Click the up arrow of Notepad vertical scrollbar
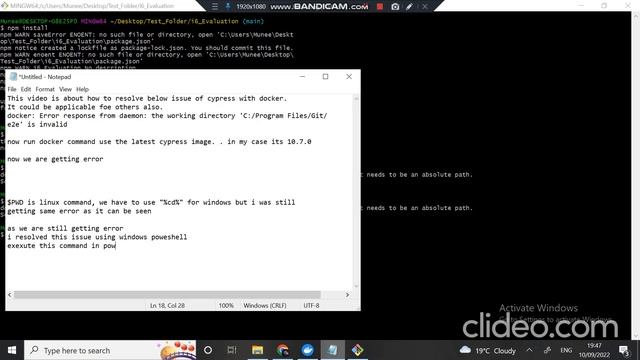This screenshot has width=640, height=360. coord(356,98)
